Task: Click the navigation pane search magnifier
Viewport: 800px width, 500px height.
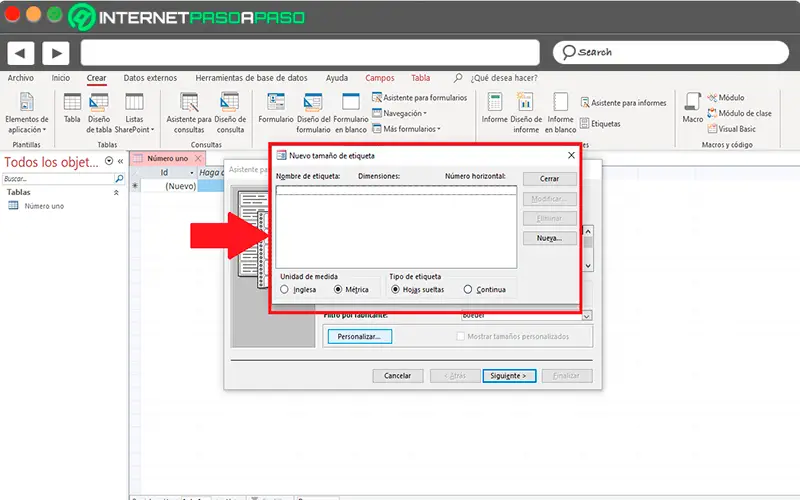Action: [119, 179]
